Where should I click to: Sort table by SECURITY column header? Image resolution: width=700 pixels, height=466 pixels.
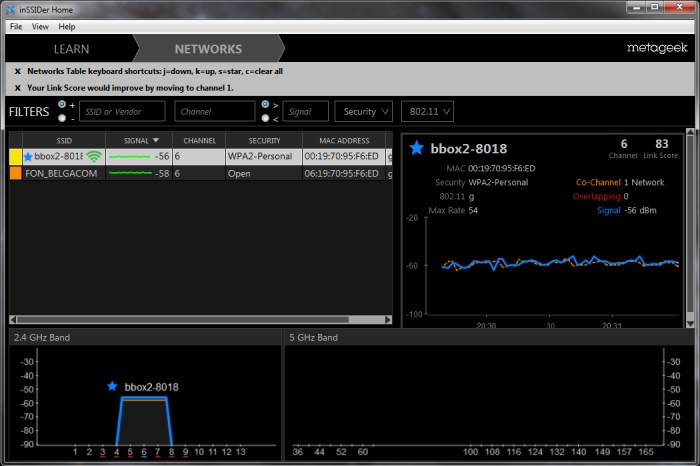point(264,141)
